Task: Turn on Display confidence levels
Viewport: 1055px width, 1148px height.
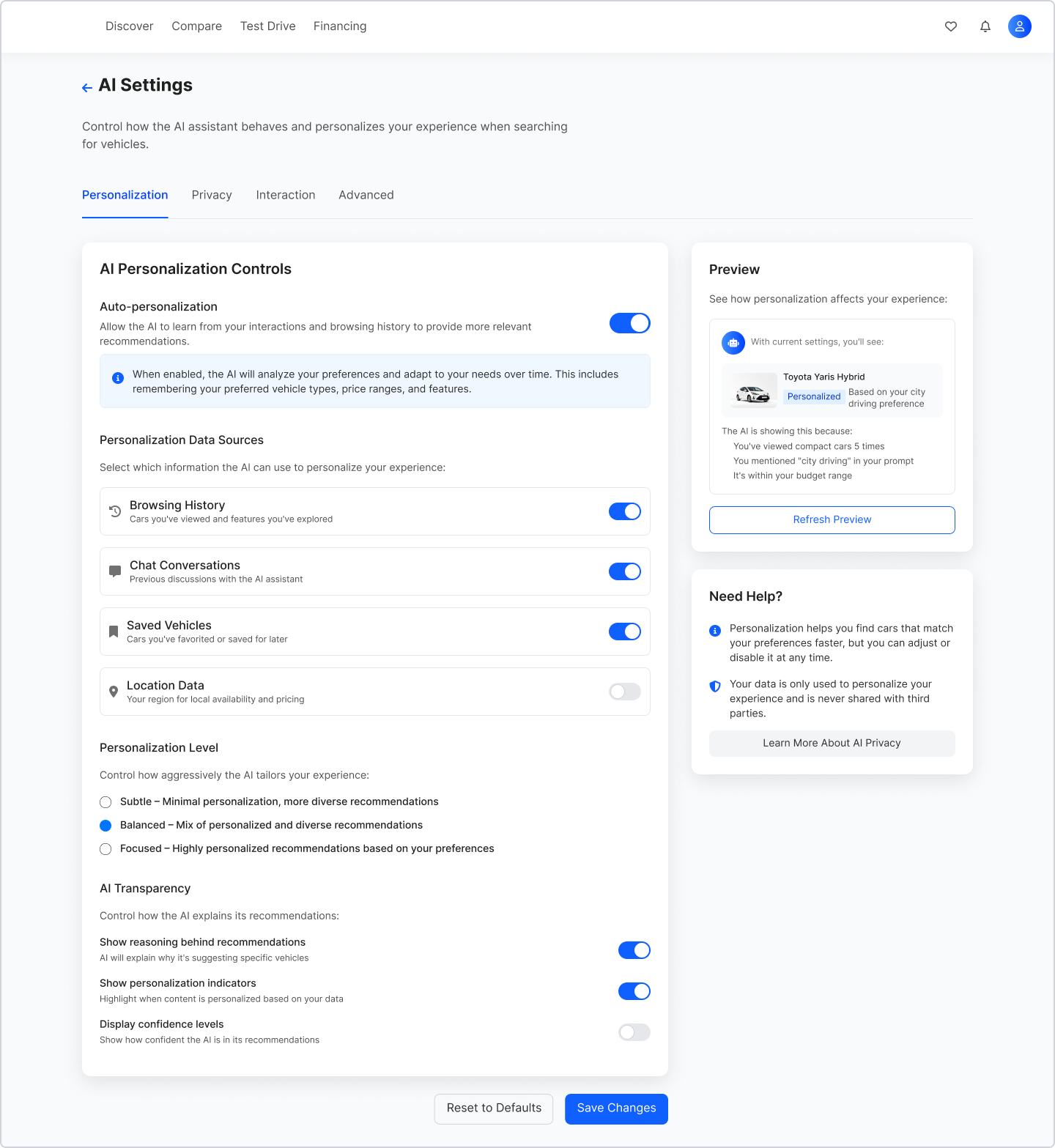Action: pos(634,1032)
